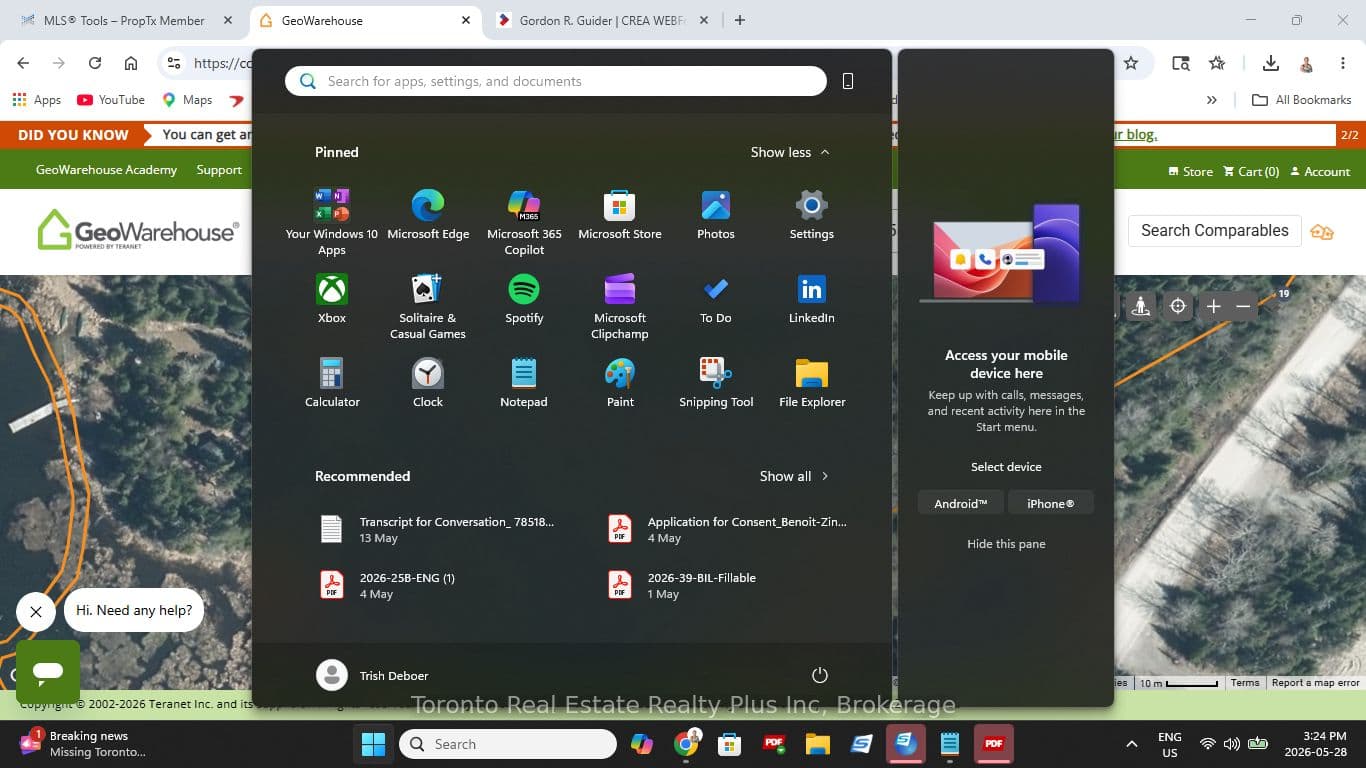Open Chrome three-dot menu

tap(1343, 63)
